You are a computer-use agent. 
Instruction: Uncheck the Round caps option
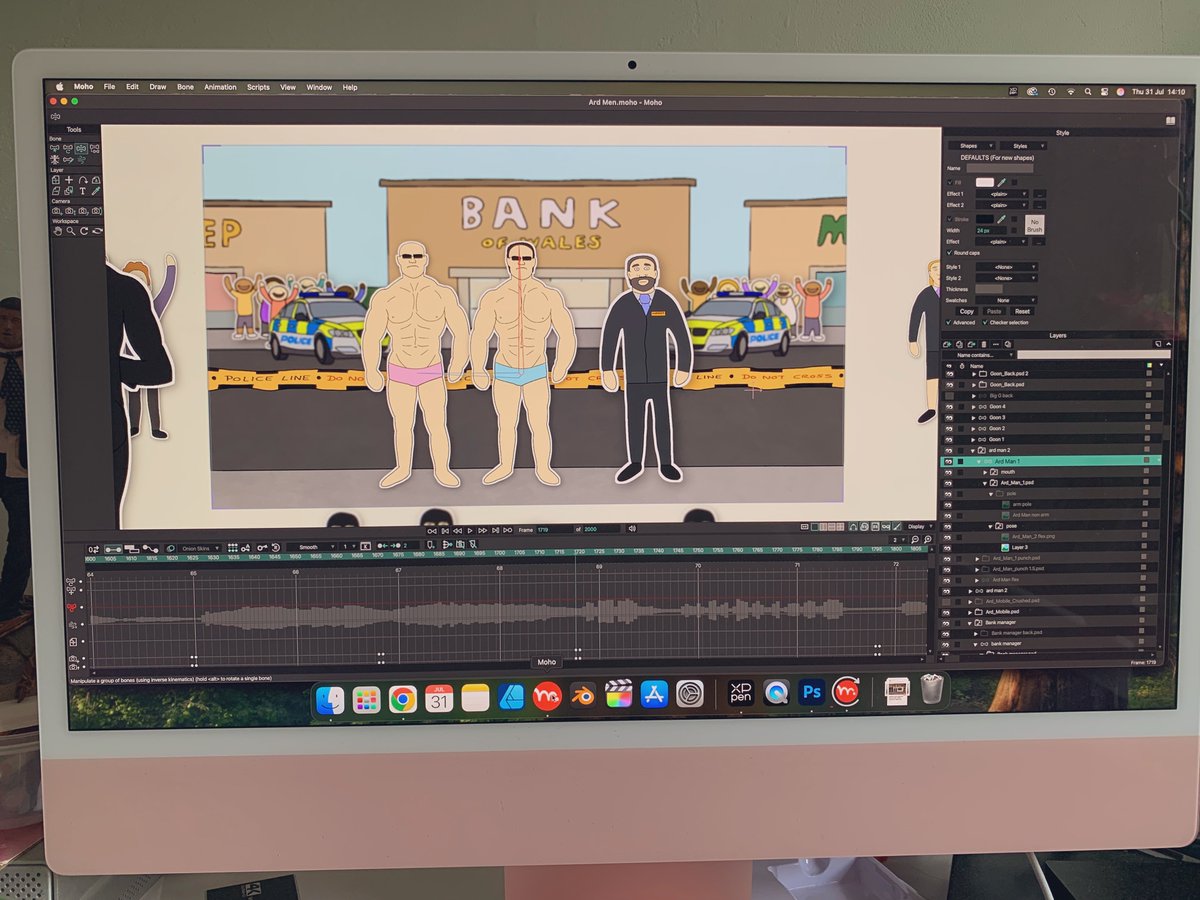(949, 253)
